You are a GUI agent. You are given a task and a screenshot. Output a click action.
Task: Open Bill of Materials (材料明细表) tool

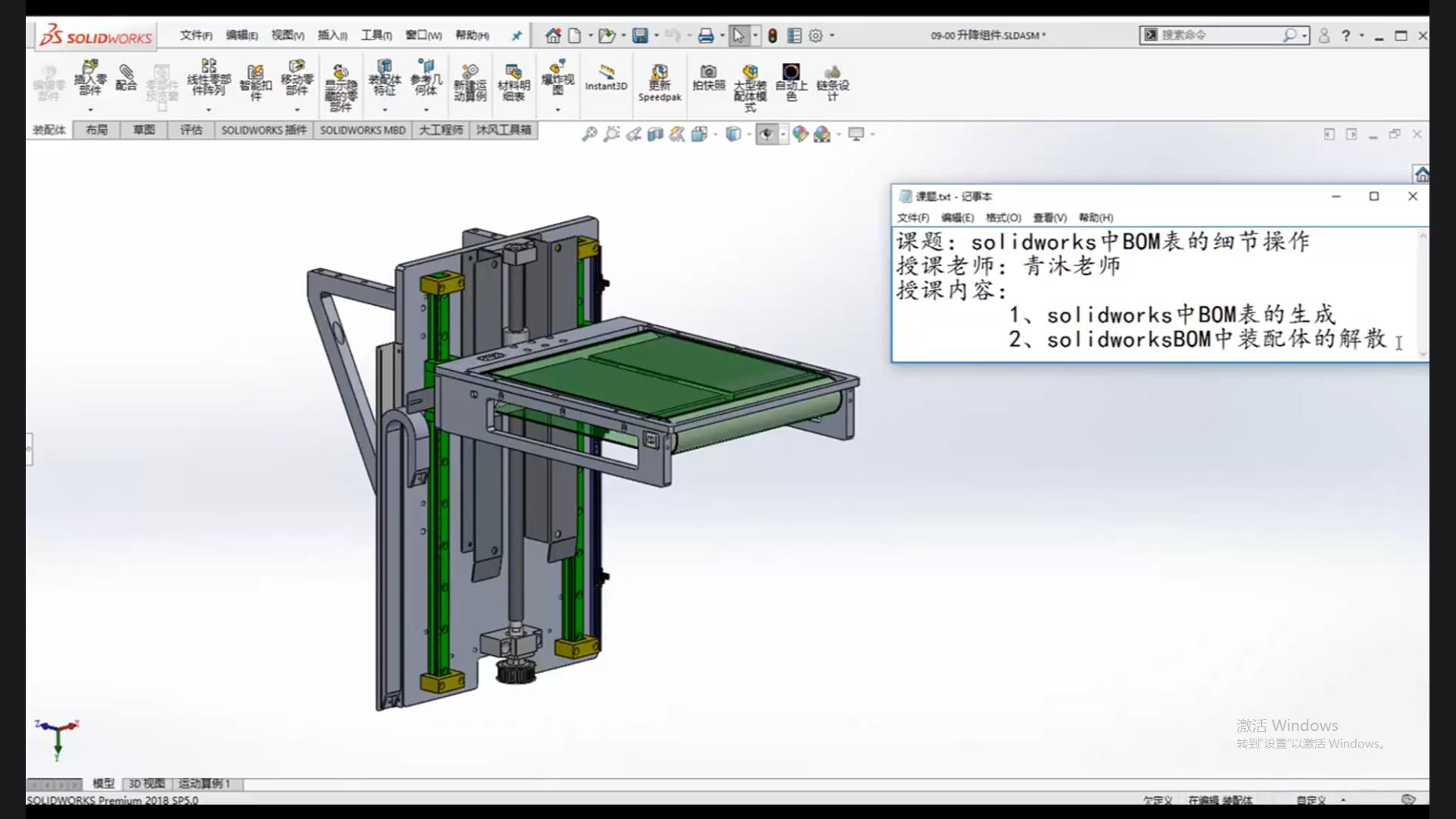click(513, 82)
